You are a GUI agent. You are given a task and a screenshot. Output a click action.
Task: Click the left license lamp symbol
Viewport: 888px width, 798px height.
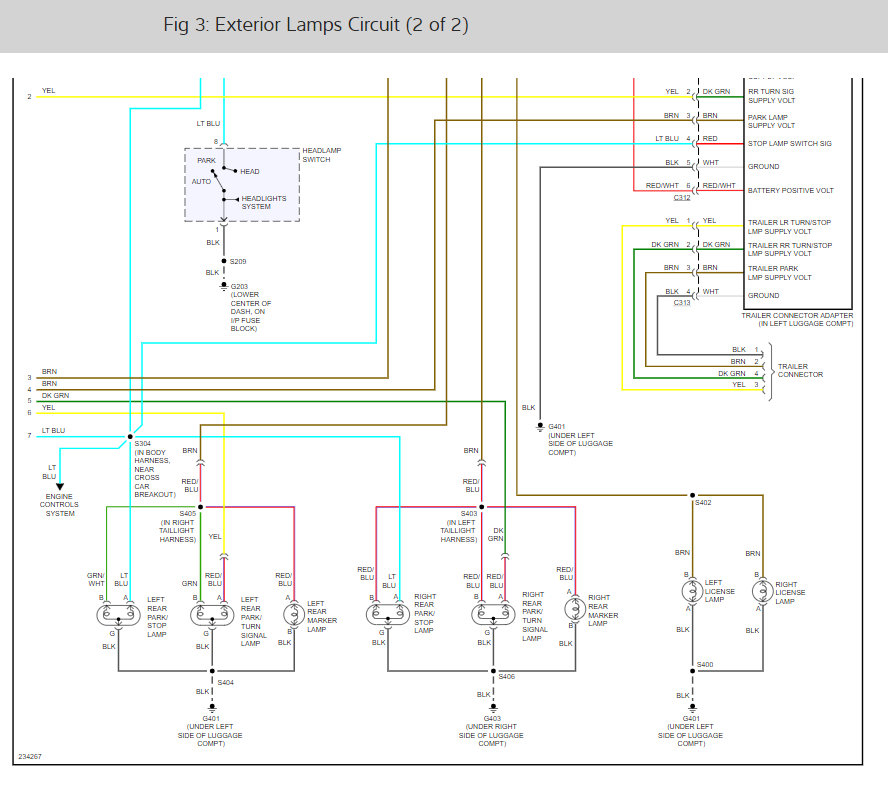[692, 592]
